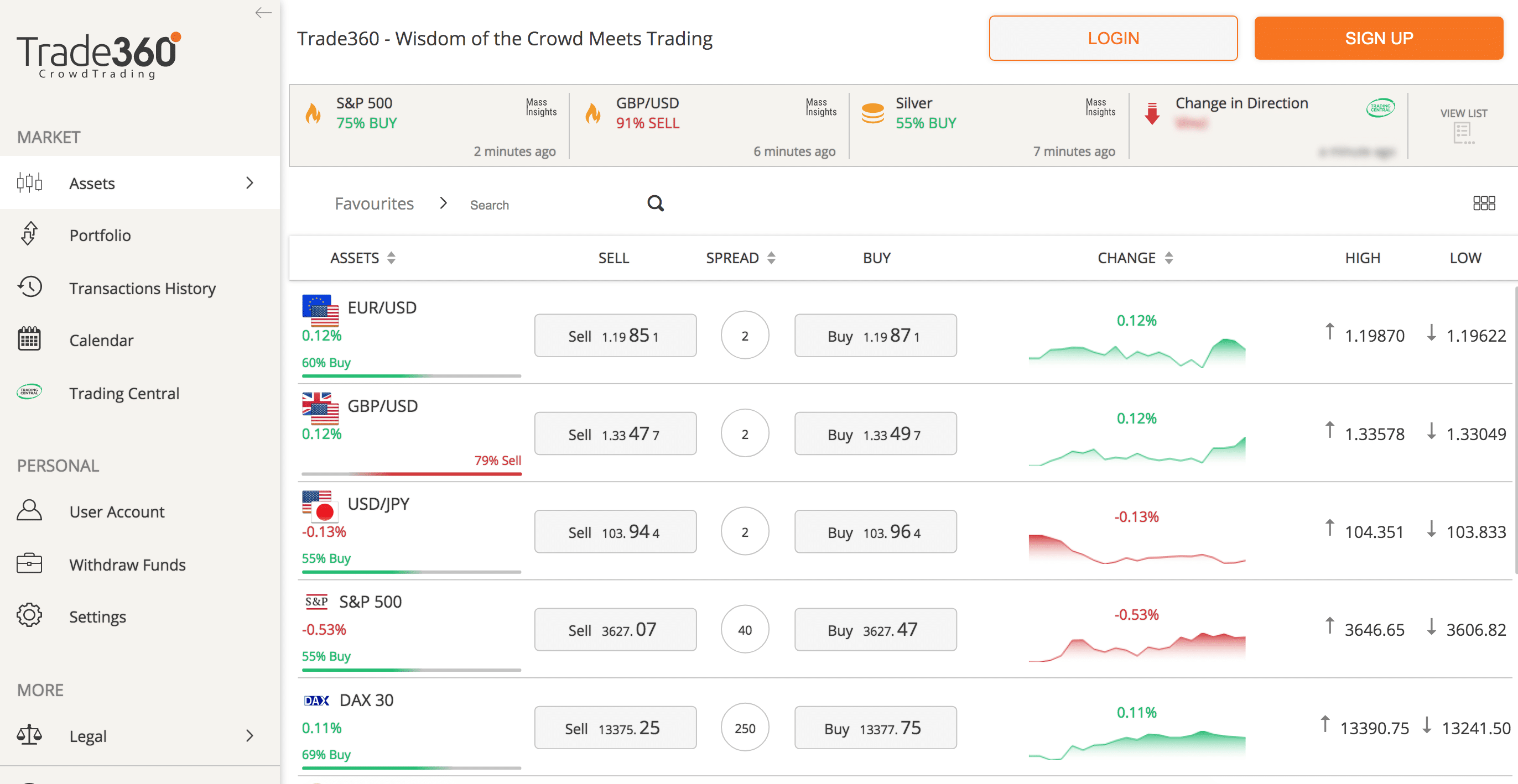Click the Calendar icon in sidebar
Screen dimensions: 1518x784
pyautogui.click(x=29, y=339)
